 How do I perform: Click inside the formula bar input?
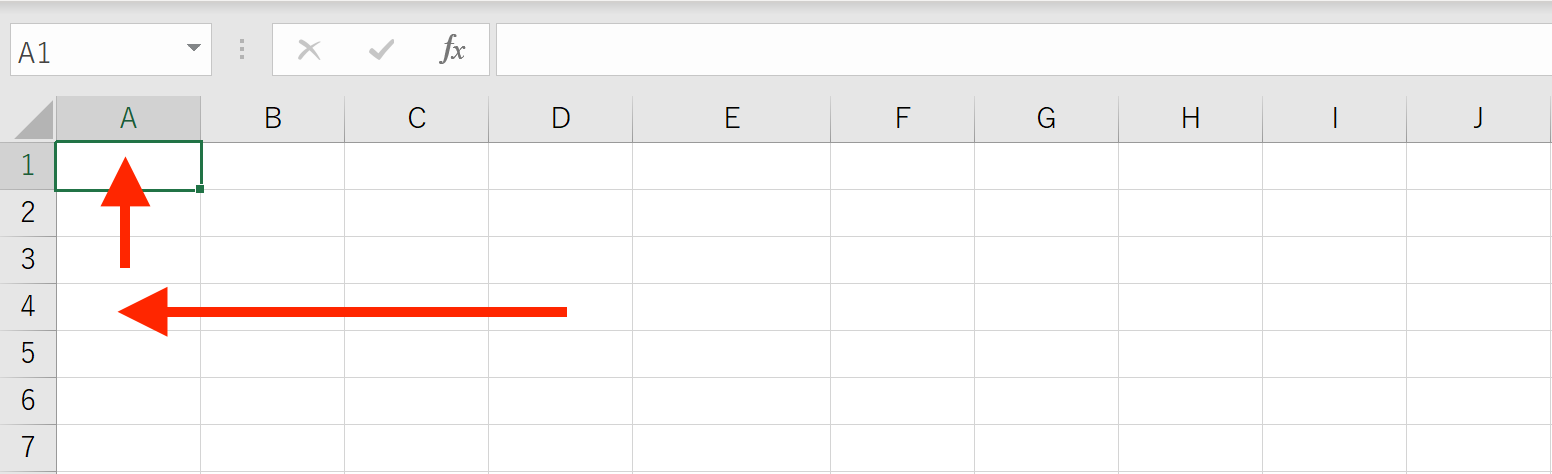1024,50
